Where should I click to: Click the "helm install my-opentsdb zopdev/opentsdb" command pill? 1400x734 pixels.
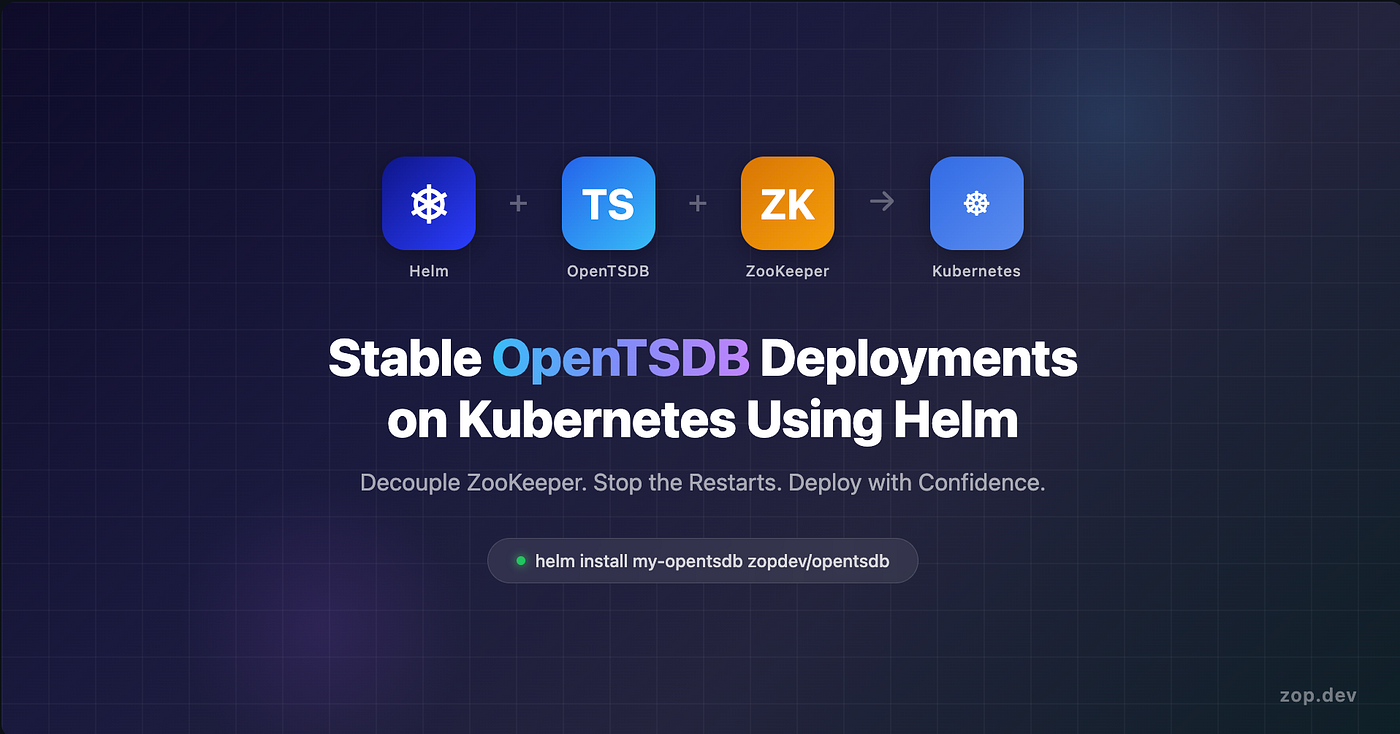pyautogui.click(x=702, y=561)
